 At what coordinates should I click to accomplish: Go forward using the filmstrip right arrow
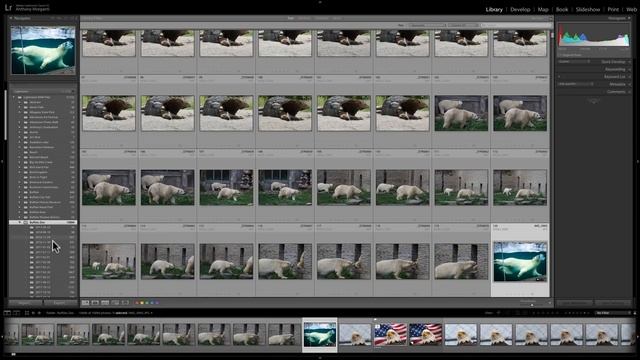39,313
